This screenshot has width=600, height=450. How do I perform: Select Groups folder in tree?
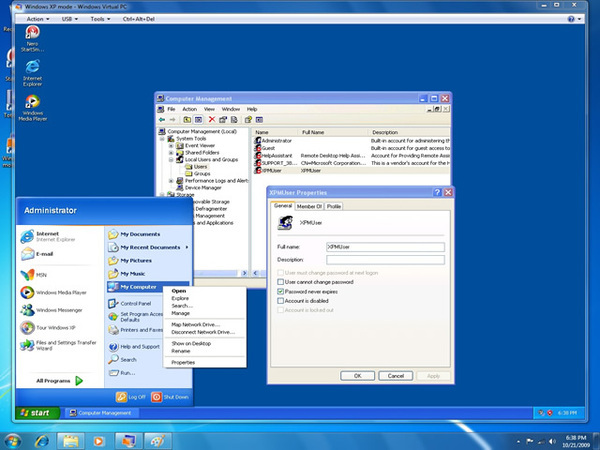coord(198,174)
